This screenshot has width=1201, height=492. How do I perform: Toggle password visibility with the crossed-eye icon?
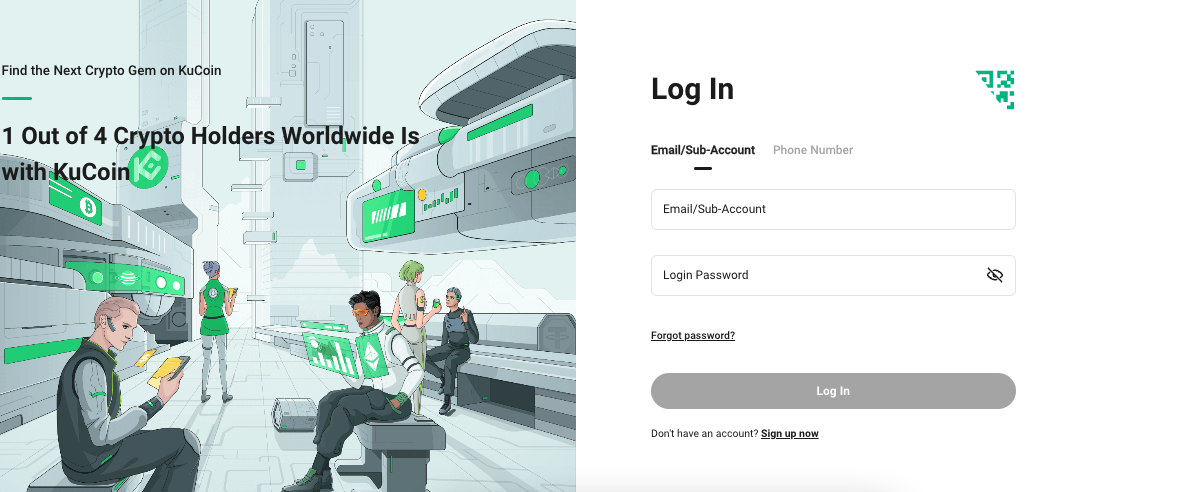994,275
